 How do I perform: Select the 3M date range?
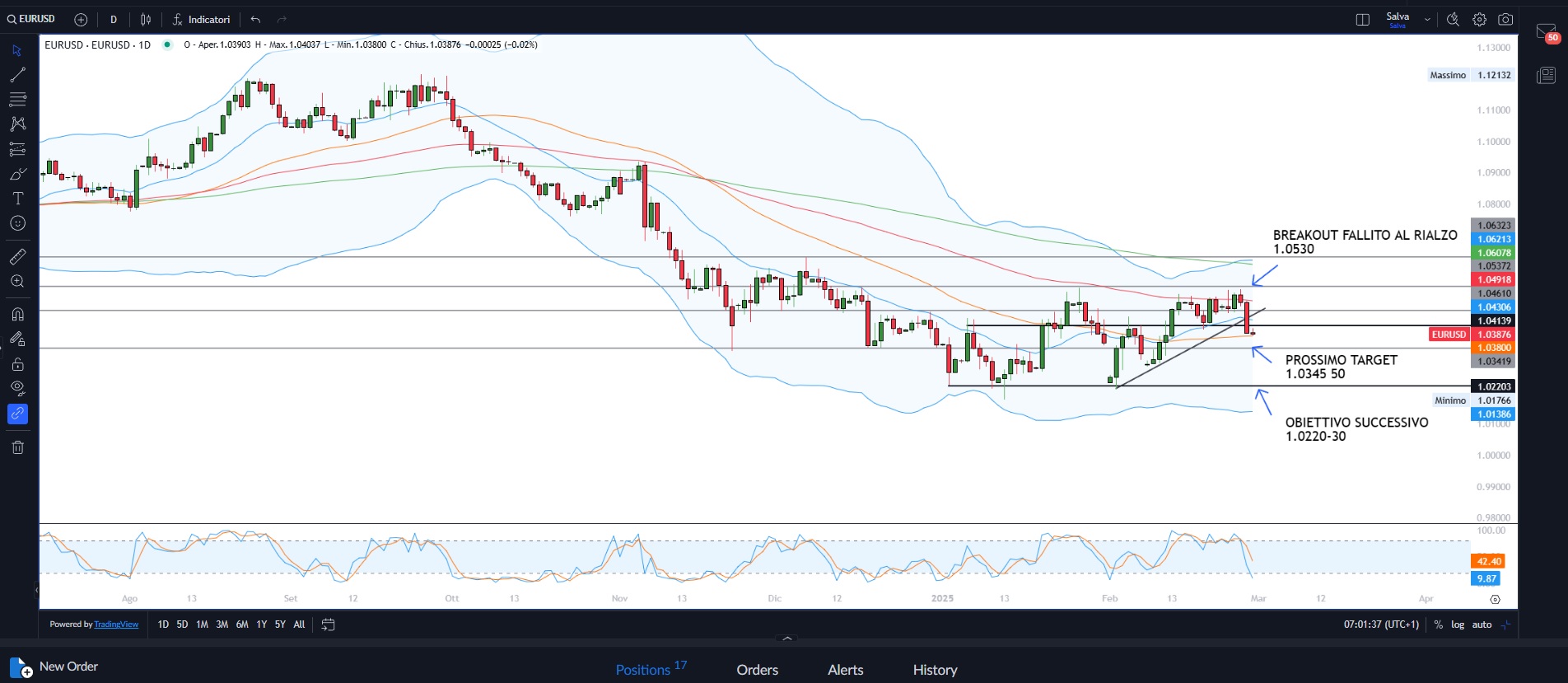pyautogui.click(x=222, y=625)
